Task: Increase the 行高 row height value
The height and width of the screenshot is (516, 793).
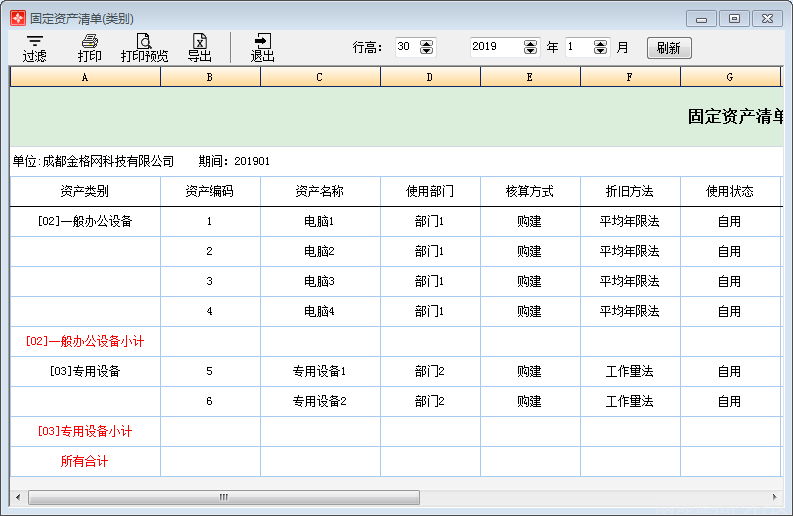Action: click(x=427, y=43)
